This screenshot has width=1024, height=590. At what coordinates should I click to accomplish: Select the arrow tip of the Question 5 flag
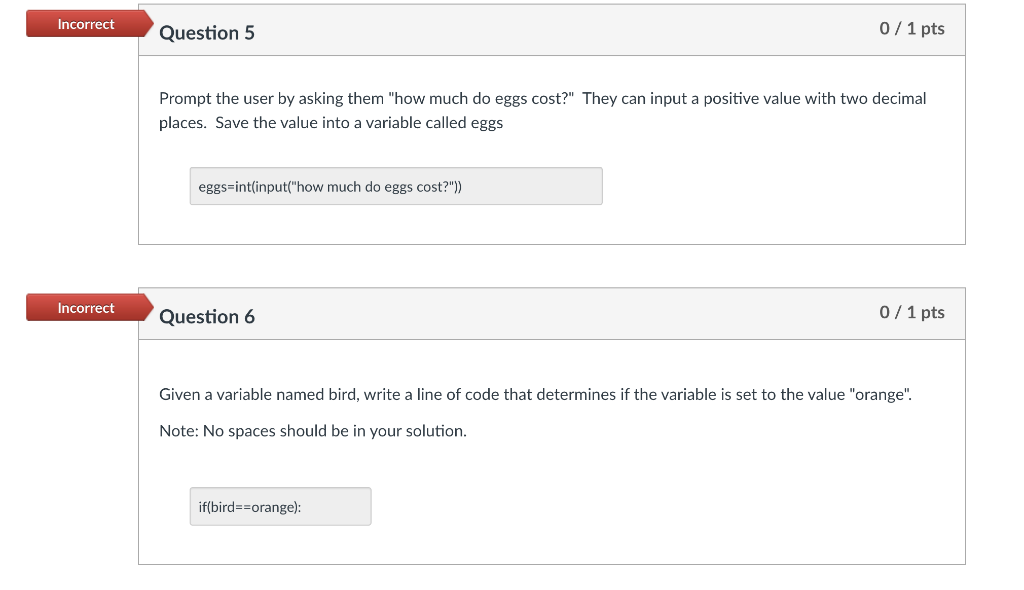tap(150, 23)
